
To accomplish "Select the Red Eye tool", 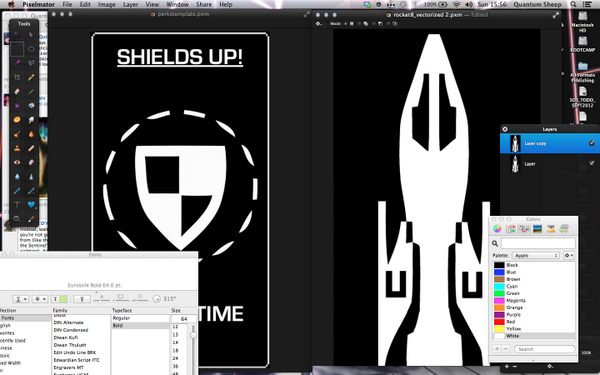I will [x=17, y=162].
